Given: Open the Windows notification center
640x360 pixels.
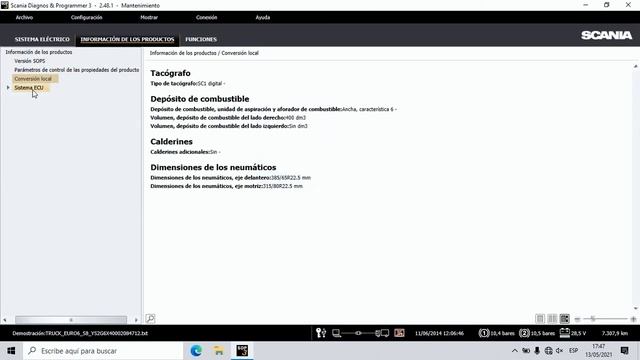Looking at the screenshot, I should [624, 351].
